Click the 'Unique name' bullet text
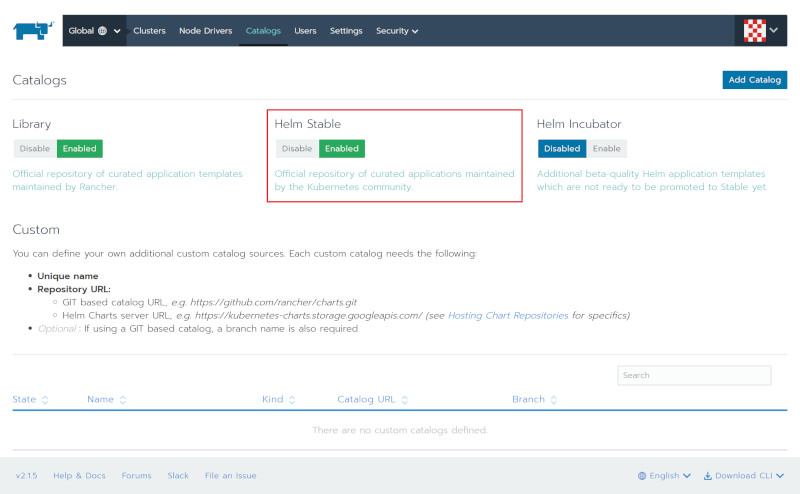The width and height of the screenshot is (800, 494). pyautogui.click(x=68, y=276)
